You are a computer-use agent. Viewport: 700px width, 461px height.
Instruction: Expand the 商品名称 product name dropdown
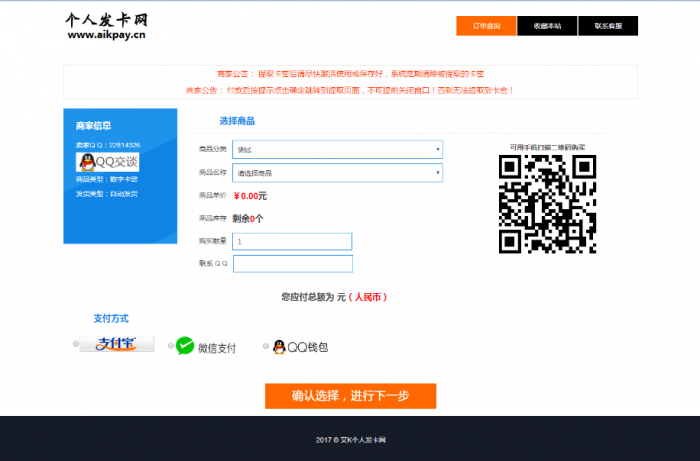pos(337,173)
